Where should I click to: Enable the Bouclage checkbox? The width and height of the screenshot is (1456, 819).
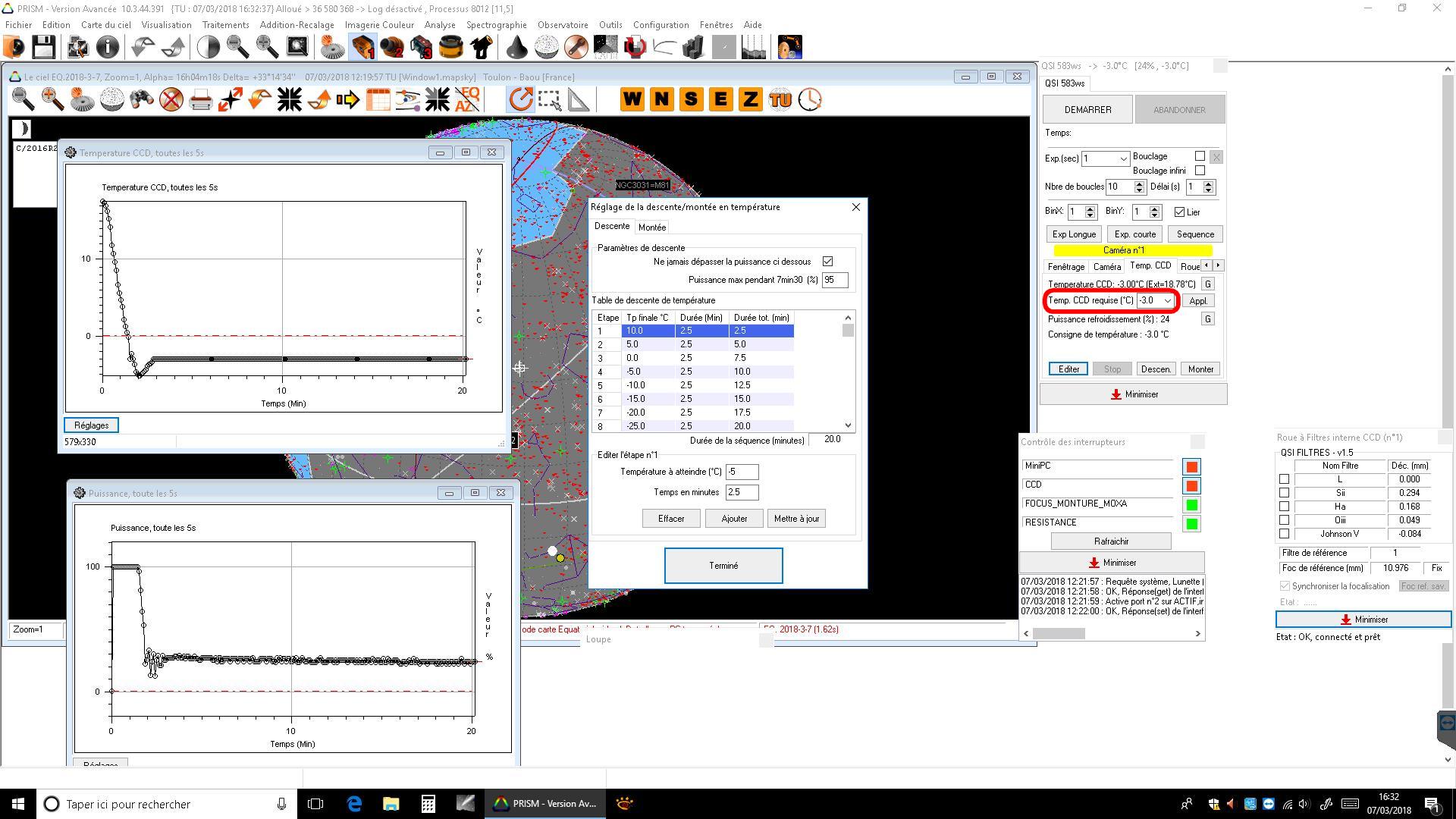(1200, 156)
